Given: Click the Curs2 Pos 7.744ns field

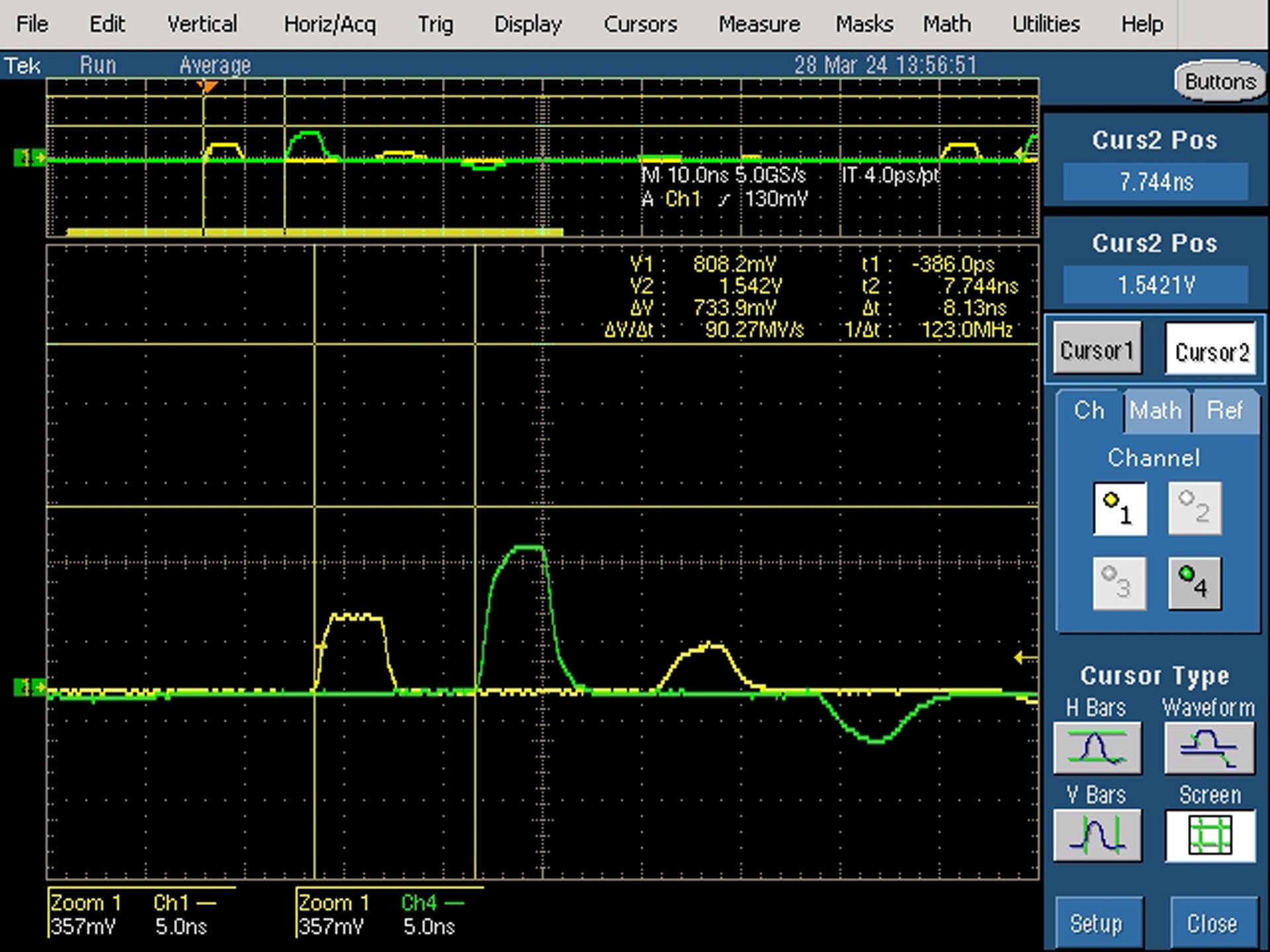Looking at the screenshot, I should coord(1156,181).
